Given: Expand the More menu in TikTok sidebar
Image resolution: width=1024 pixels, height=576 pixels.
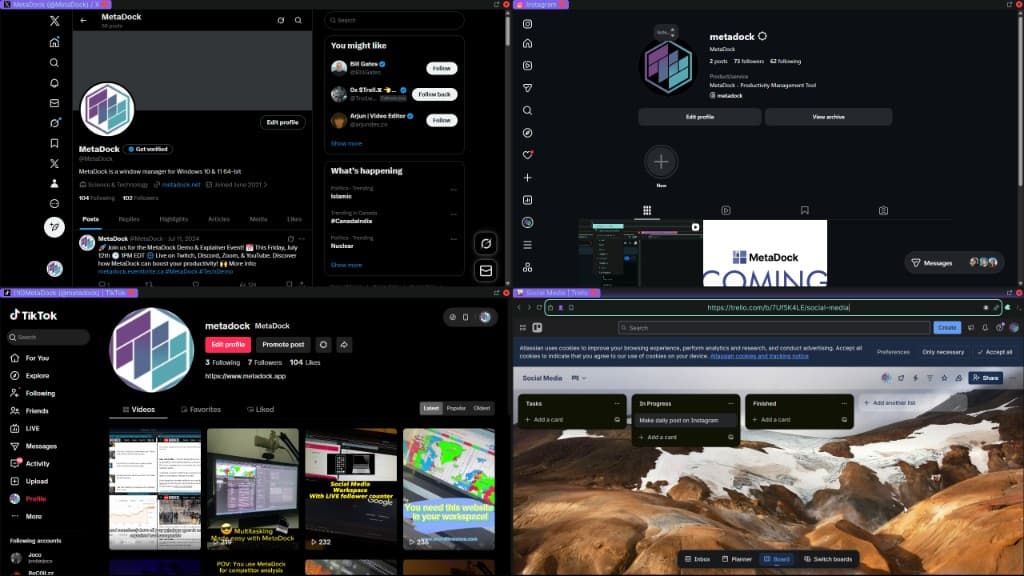Looking at the screenshot, I should (33, 516).
